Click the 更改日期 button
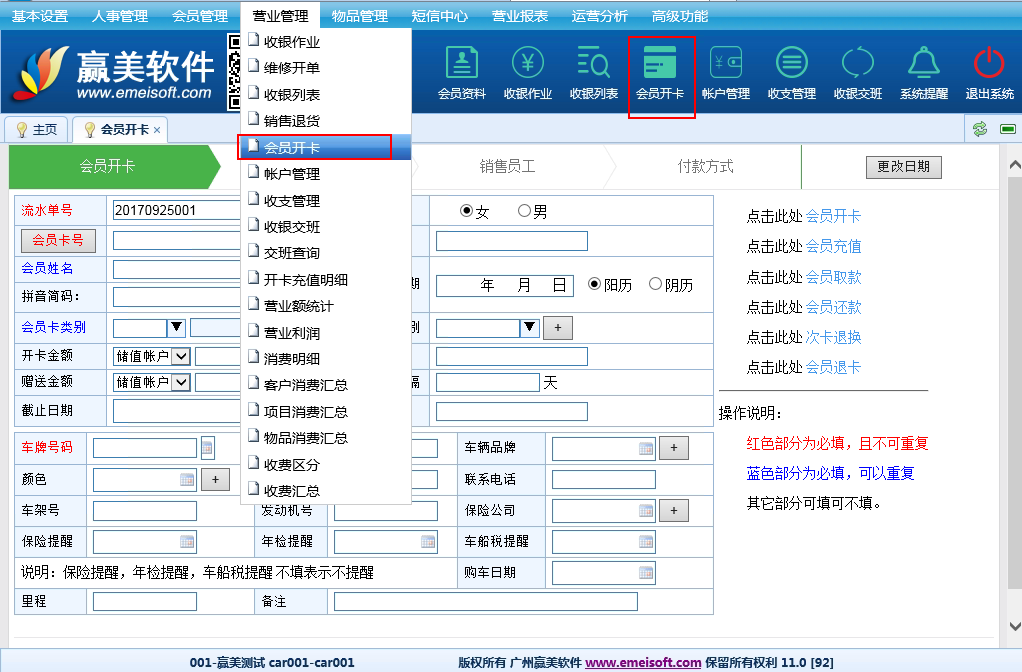The height and width of the screenshot is (672, 1022). point(903,167)
